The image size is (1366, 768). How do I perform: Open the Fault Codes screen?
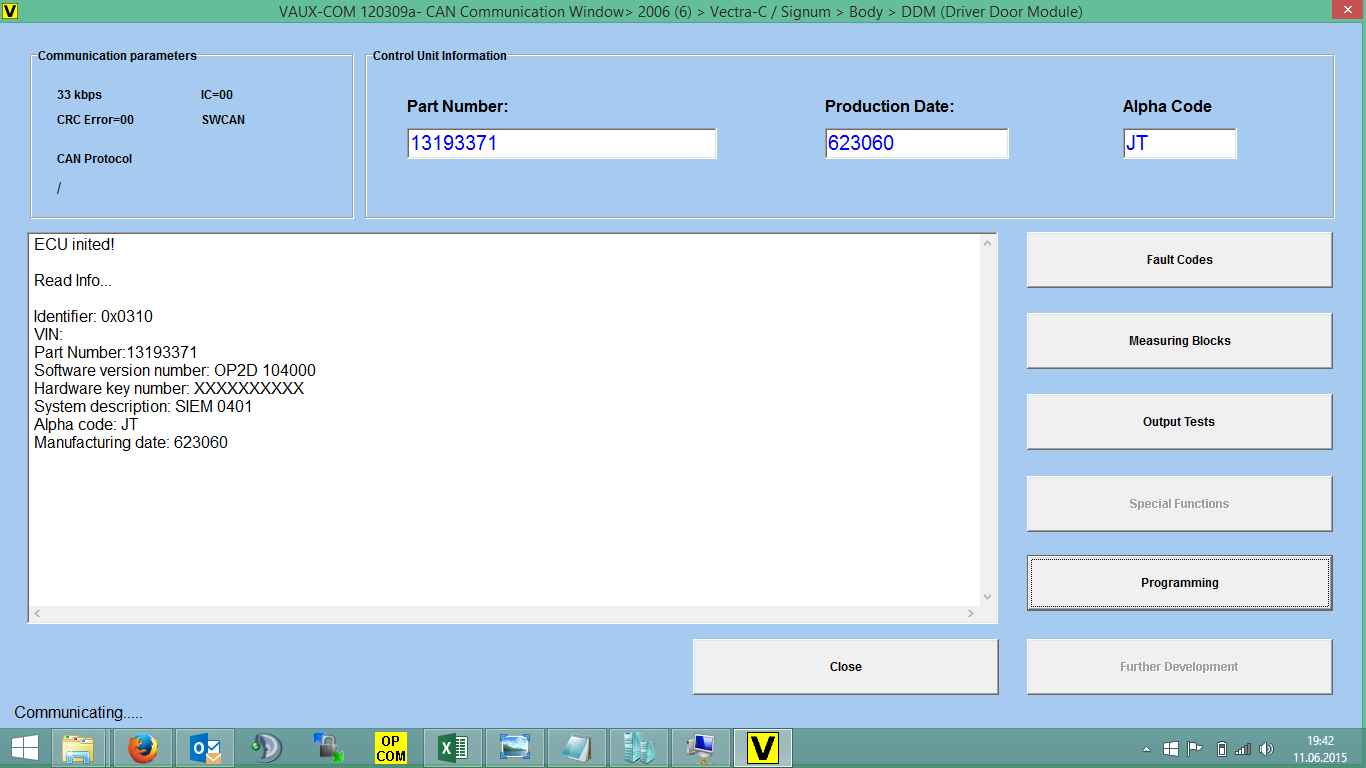pos(1179,260)
